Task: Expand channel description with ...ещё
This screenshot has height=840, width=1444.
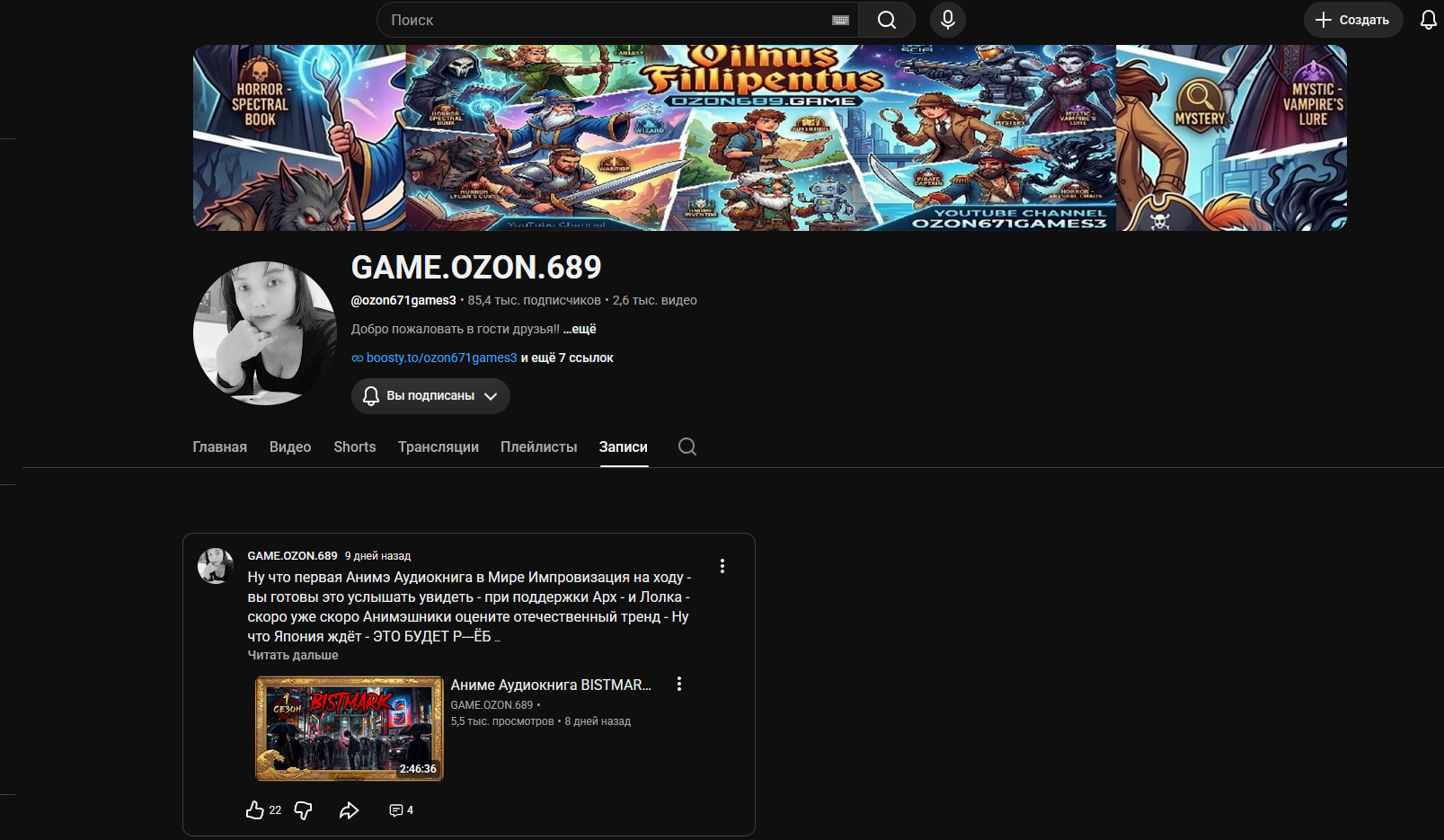Action: tap(580, 329)
